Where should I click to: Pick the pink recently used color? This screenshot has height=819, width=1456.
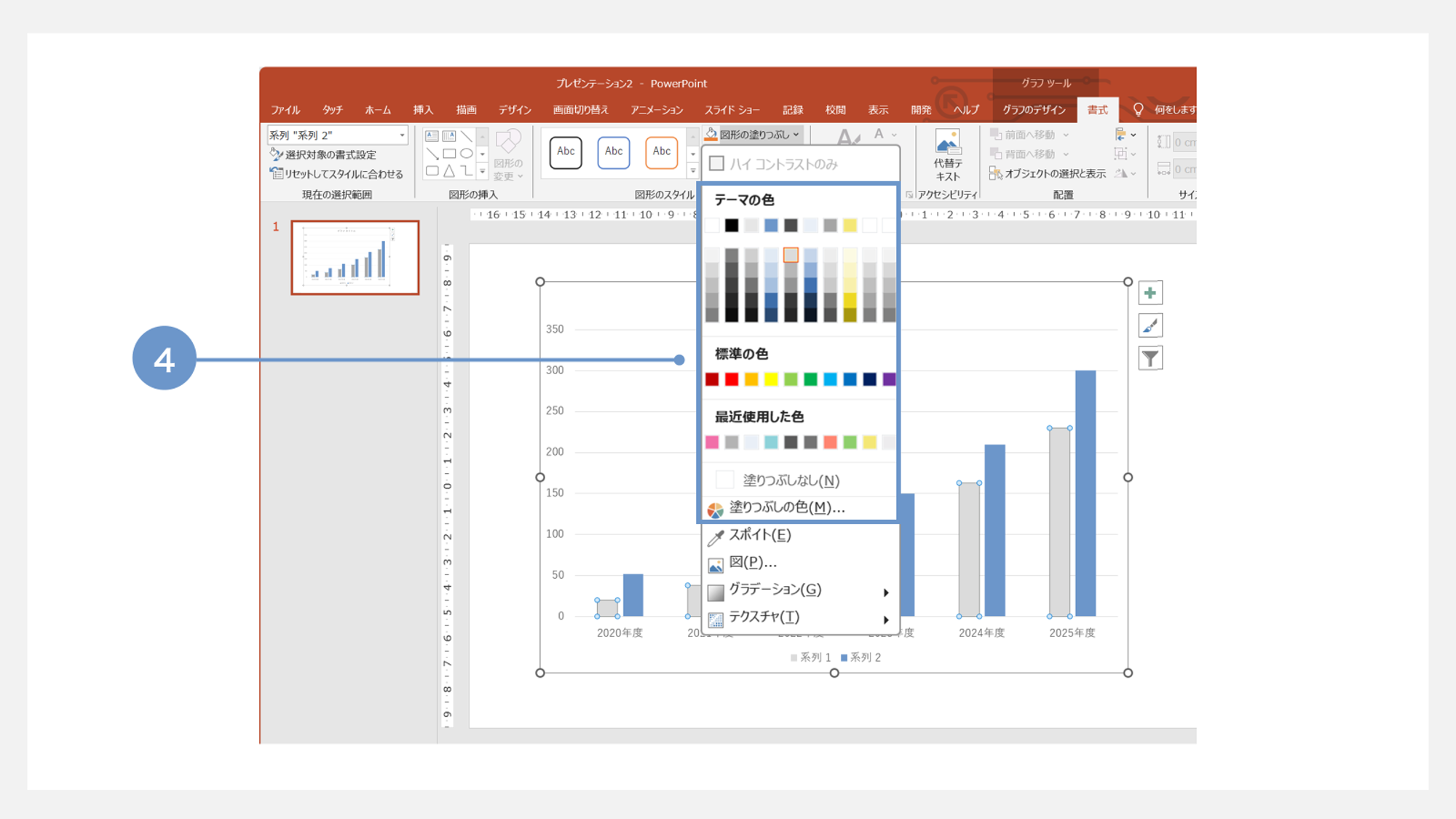[x=712, y=442]
